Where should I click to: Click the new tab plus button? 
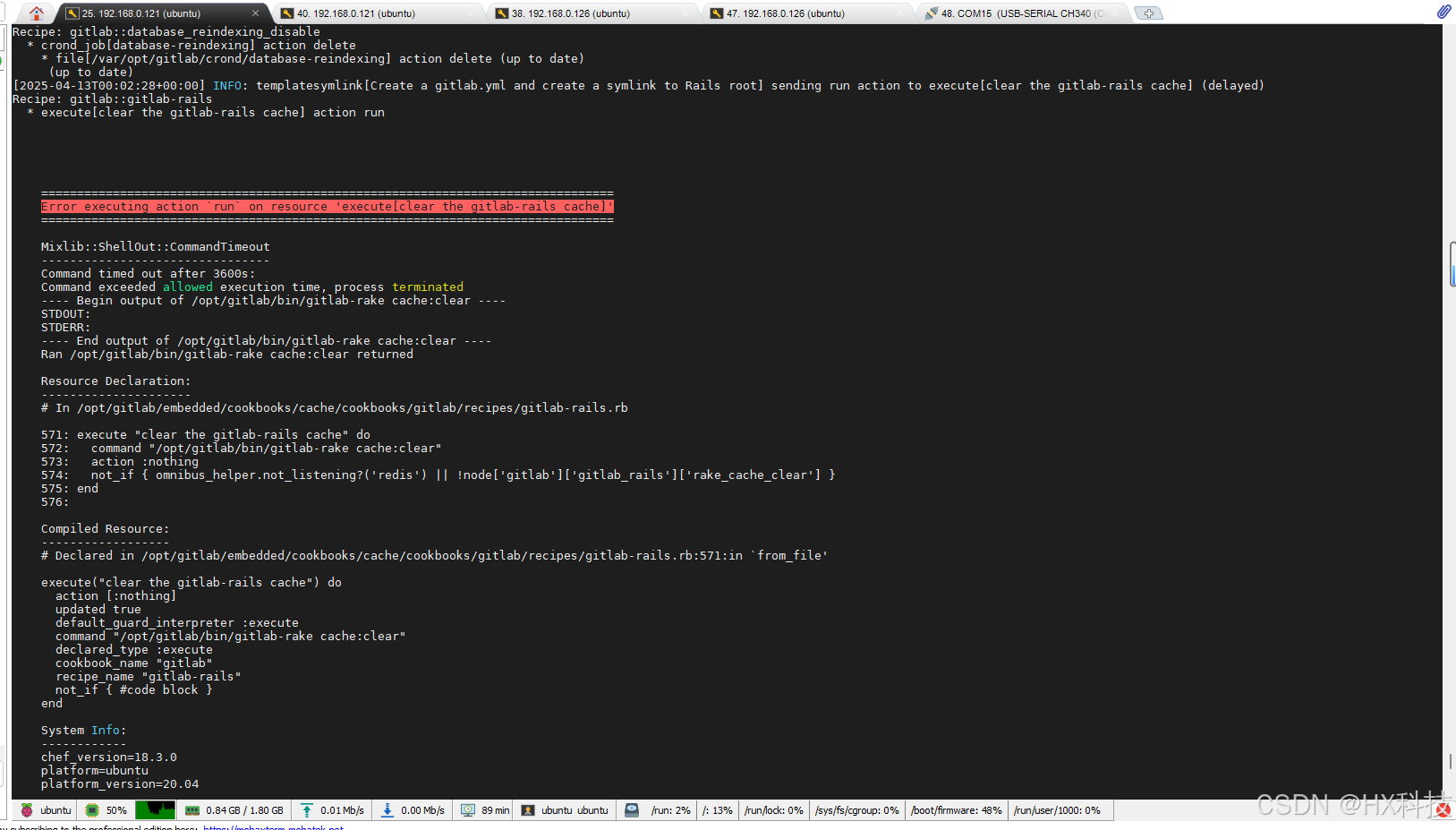coord(1149,13)
